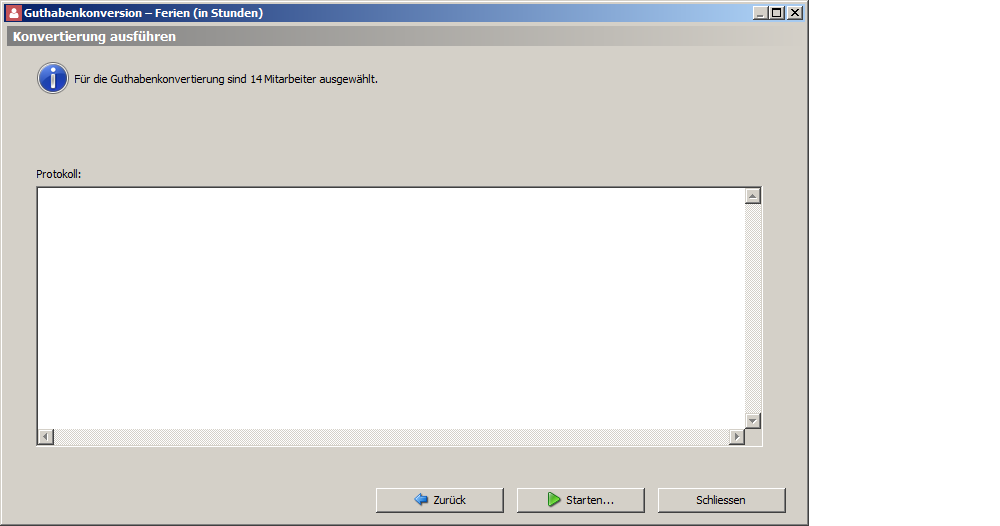Minimize the Guthabenkonversion window
The image size is (1000, 526).
(x=760, y=13)
